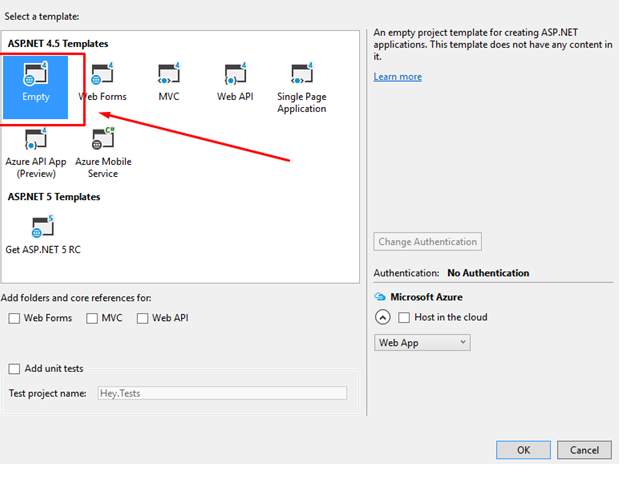Screen dimensions: 628x489
Task: Click the Microsoft Azure cloud icon
Action: click(380, 297)
